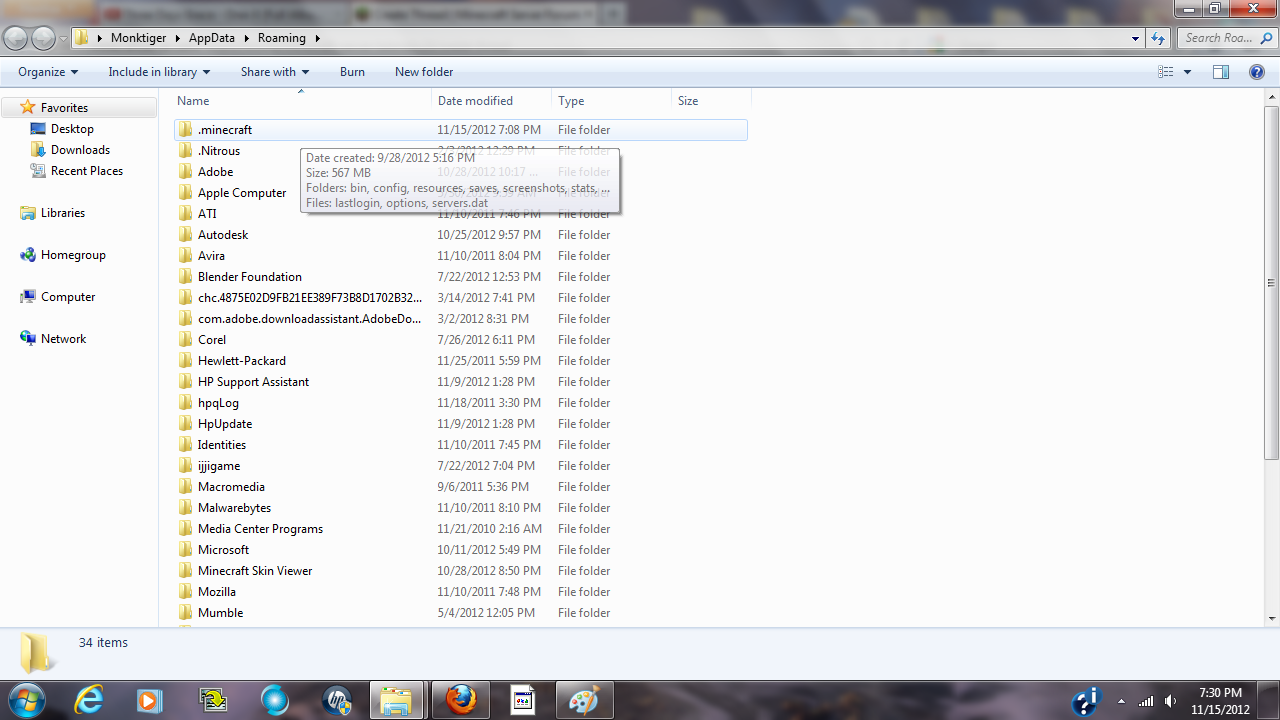Go to AppData in address bar

pyautogui.click(x=213, y=38)
